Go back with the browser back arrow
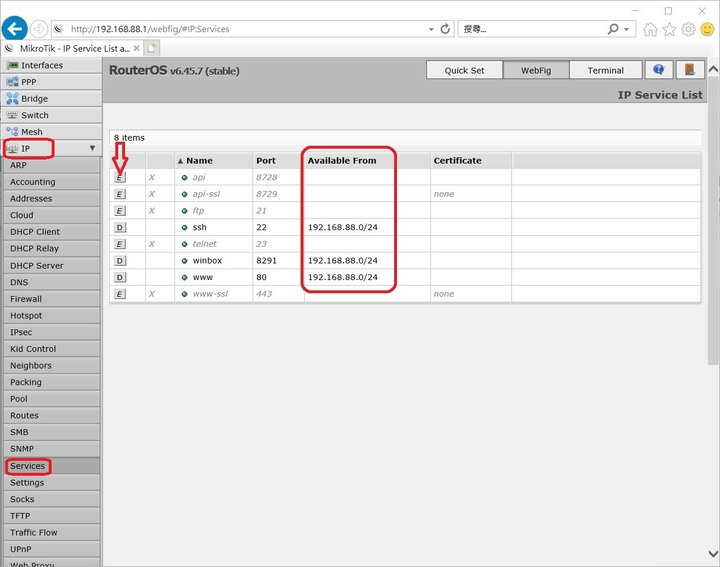 tap(15, 28)
